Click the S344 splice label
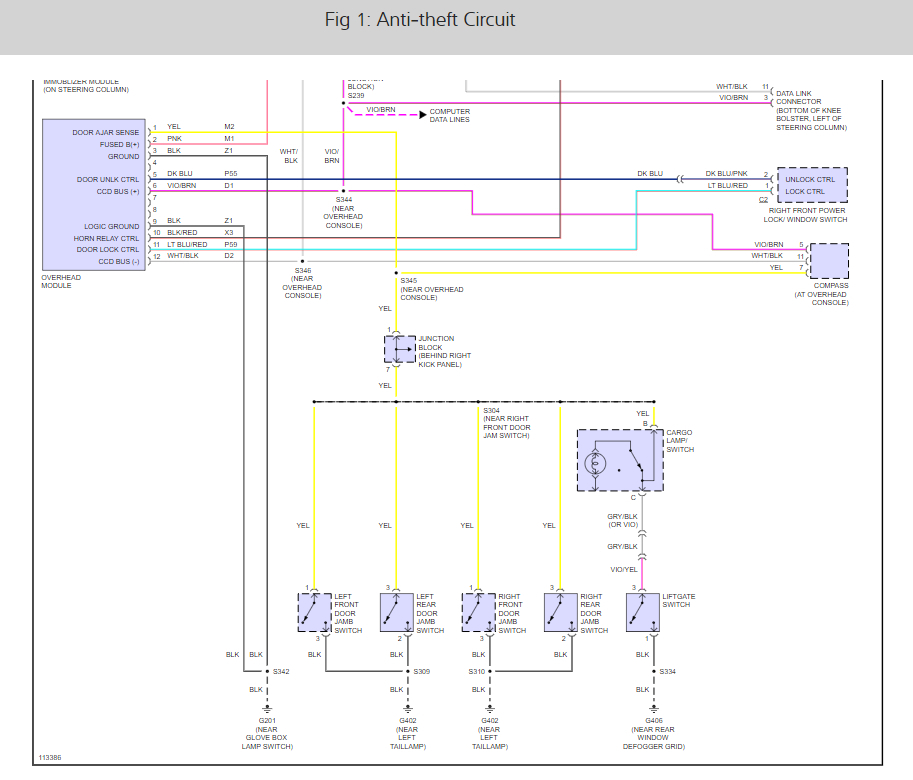Image resolution: width=913 pixels, height=780 pixels. (344, 200)
